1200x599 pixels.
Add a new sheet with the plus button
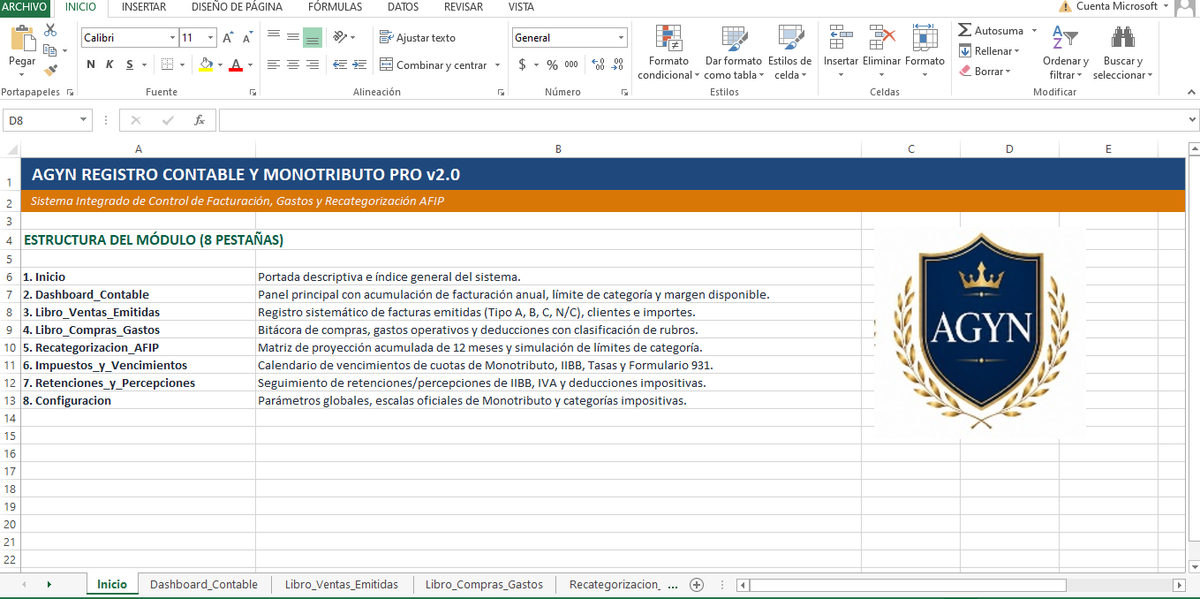(697, 584)
